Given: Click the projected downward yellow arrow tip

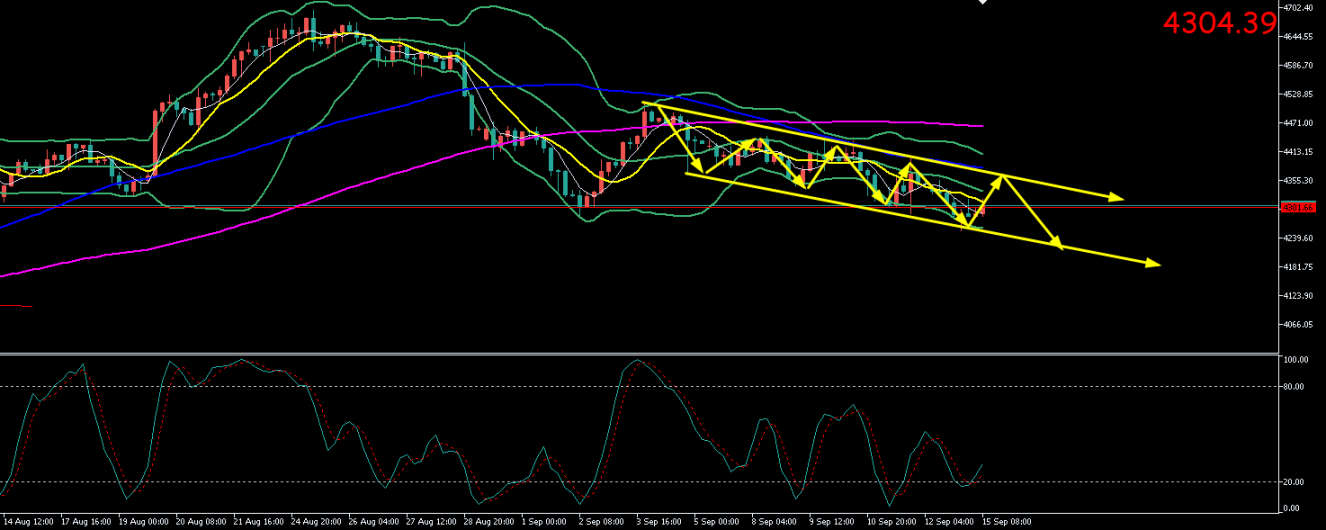Looking at the screenshot, I should [x=1057, y=242].
